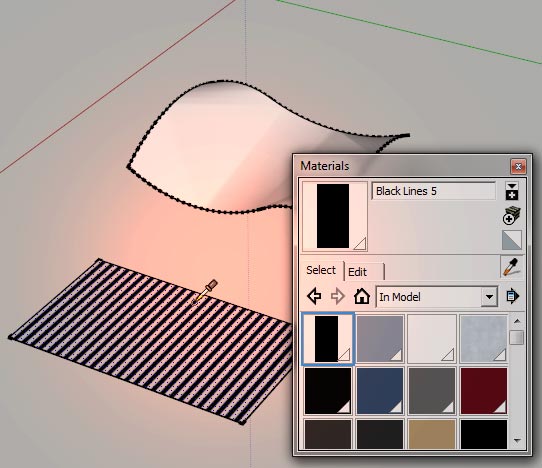
Task: Click the Create Material icon
Action: 512,216
